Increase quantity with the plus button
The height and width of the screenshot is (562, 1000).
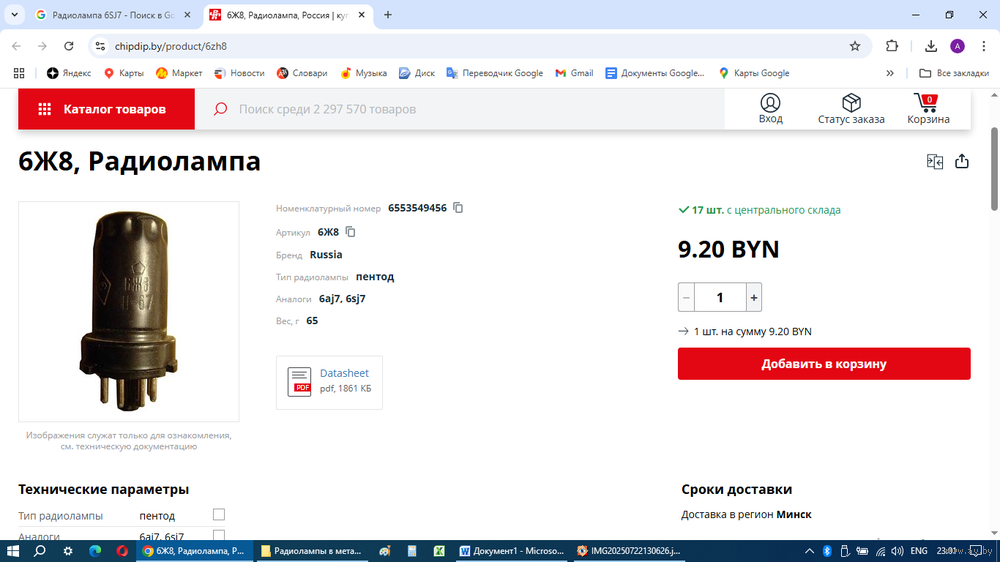click(x=754, y=297)
